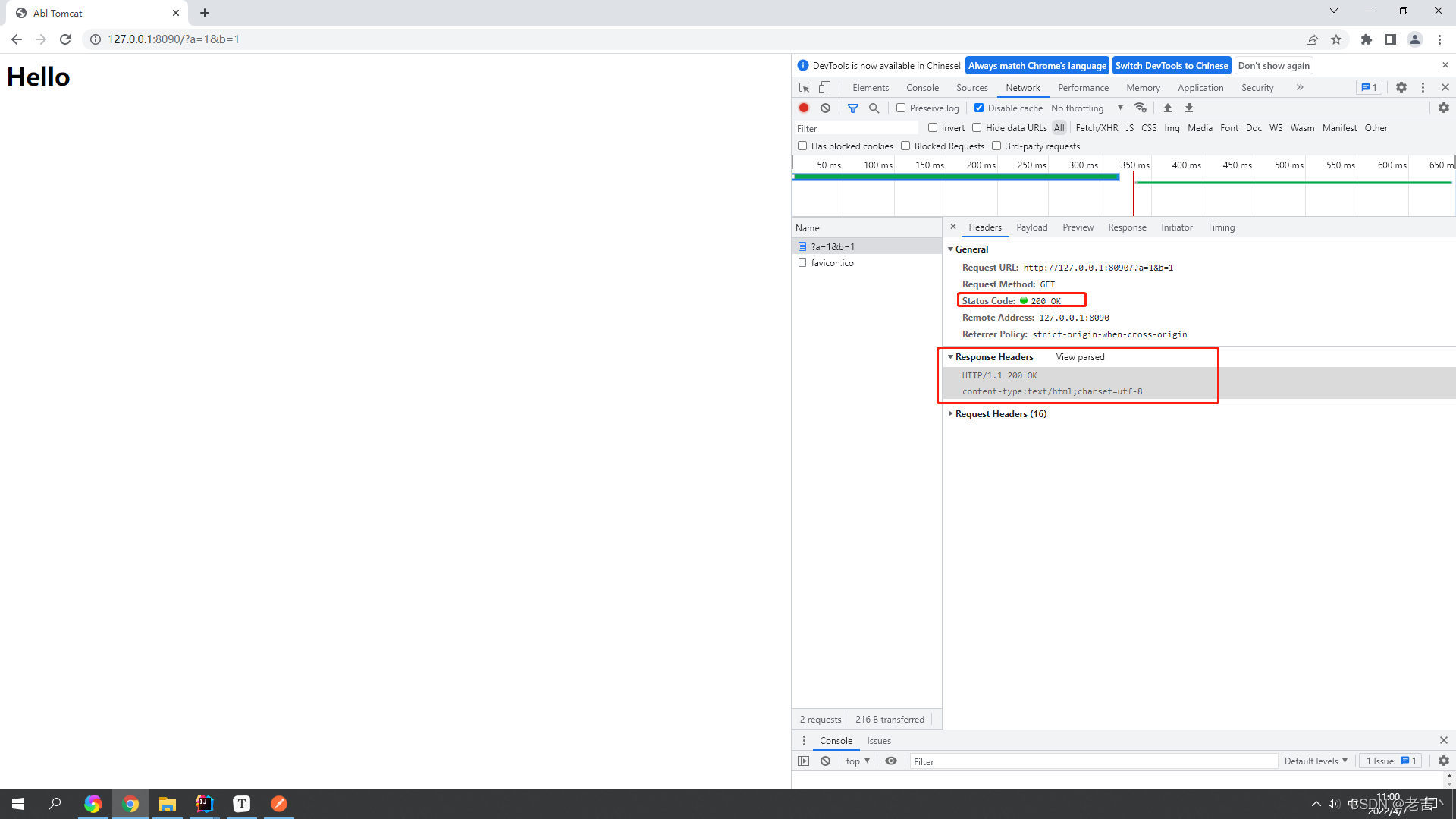Check the Hide data URLs option
Viewport: 1456px width, 819px height.
click(977, 127)
